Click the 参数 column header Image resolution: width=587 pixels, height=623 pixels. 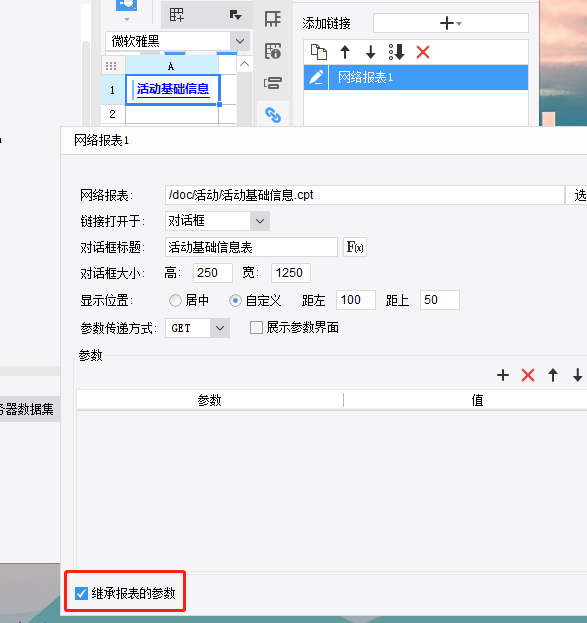click(x=209, y=400)
